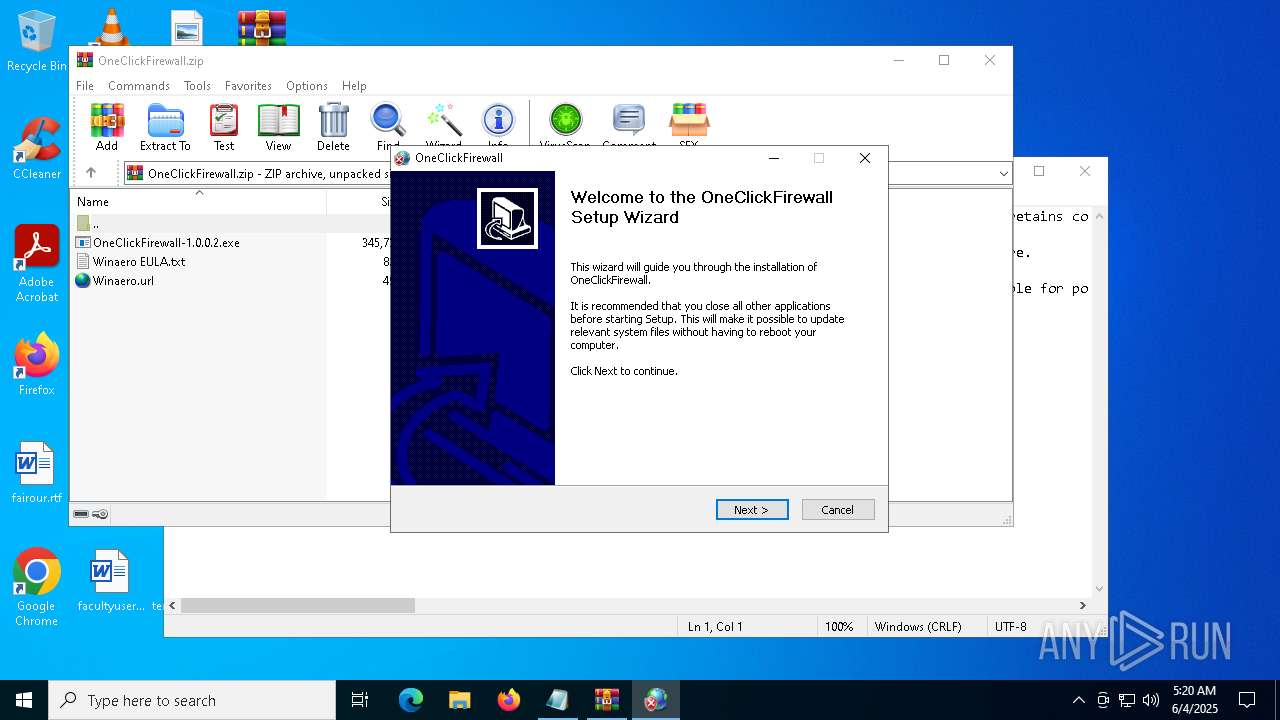1280x720 pixels.
Task: Click Windows (CRLF) in Notepad status bar
Action: 918,626
